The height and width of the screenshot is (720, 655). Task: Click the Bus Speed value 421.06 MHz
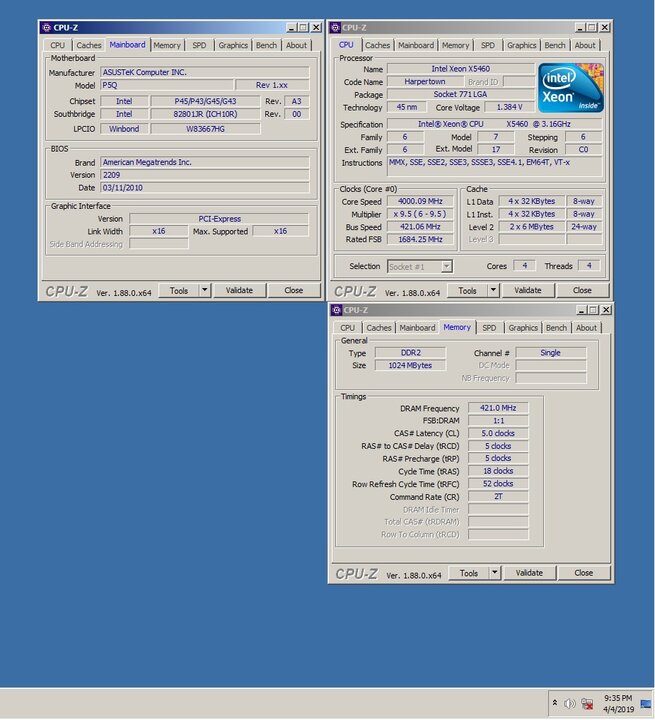(x=420, y=227)
